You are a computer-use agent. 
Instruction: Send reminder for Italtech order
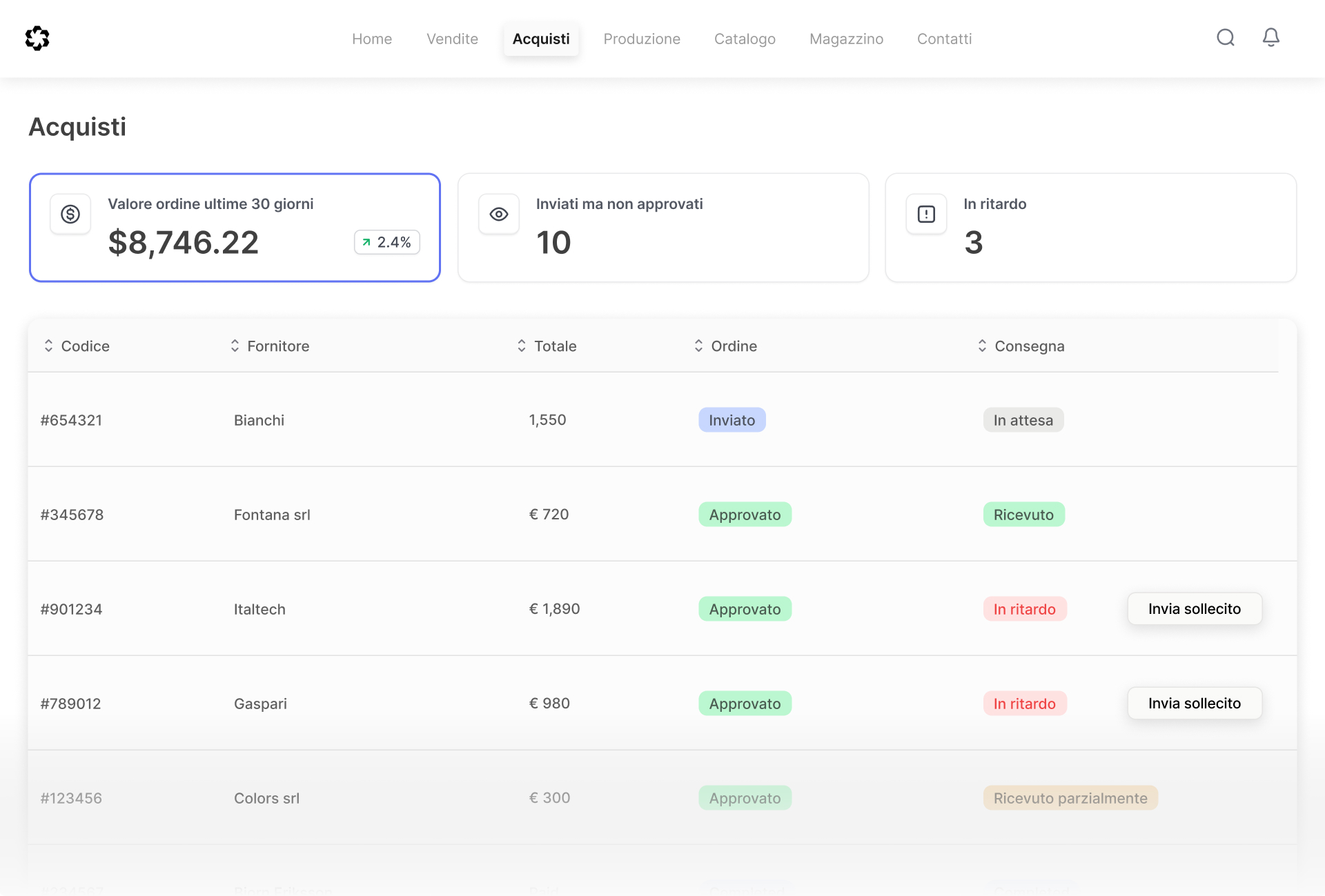click(1194, 609)
